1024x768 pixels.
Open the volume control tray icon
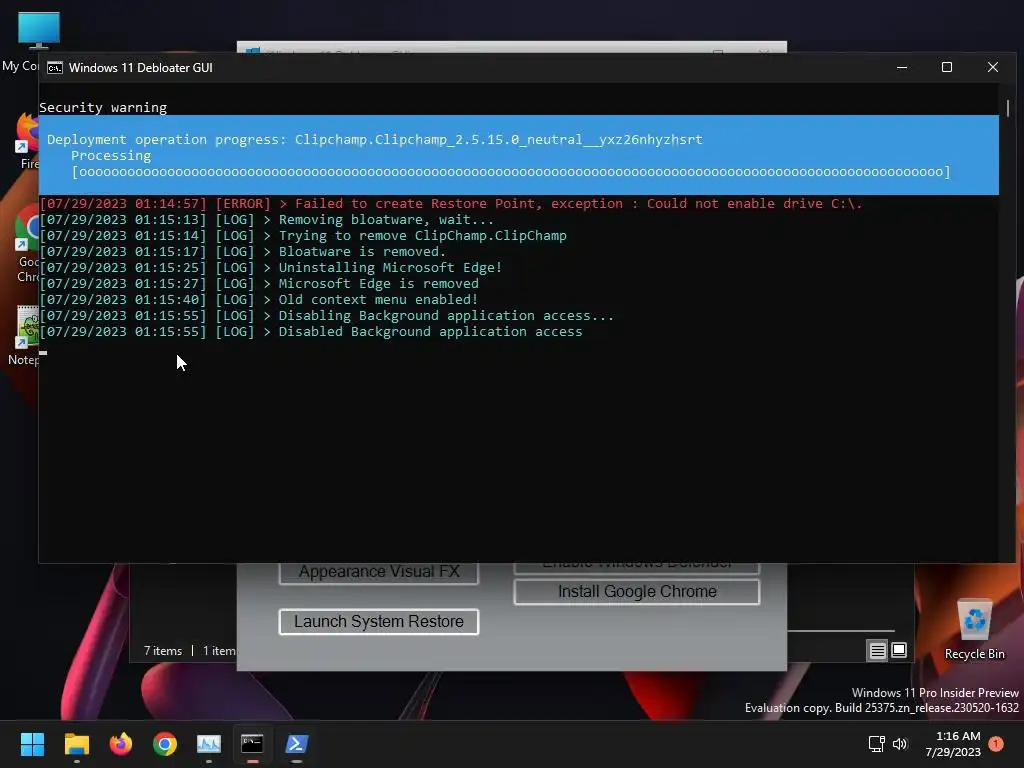[900, 744]
